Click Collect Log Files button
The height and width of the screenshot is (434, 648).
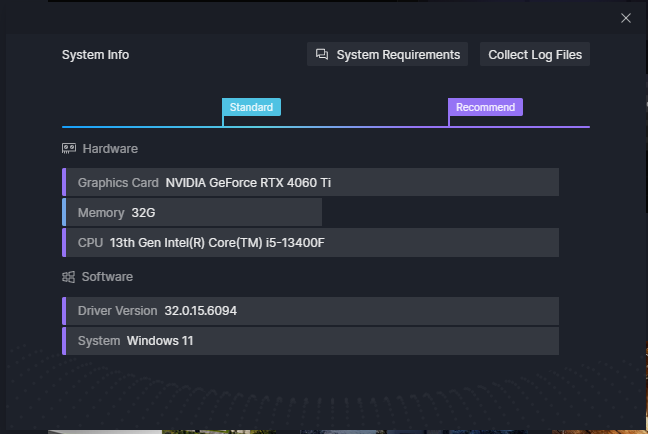click(535, 54)
